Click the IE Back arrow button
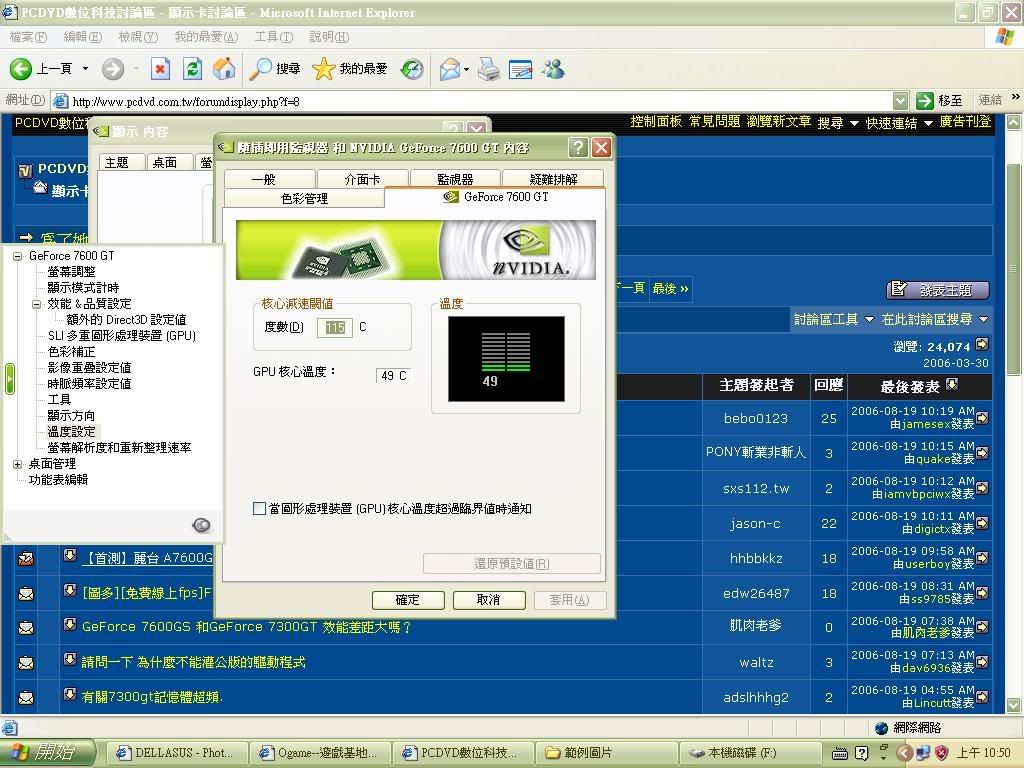 point(22,69)
